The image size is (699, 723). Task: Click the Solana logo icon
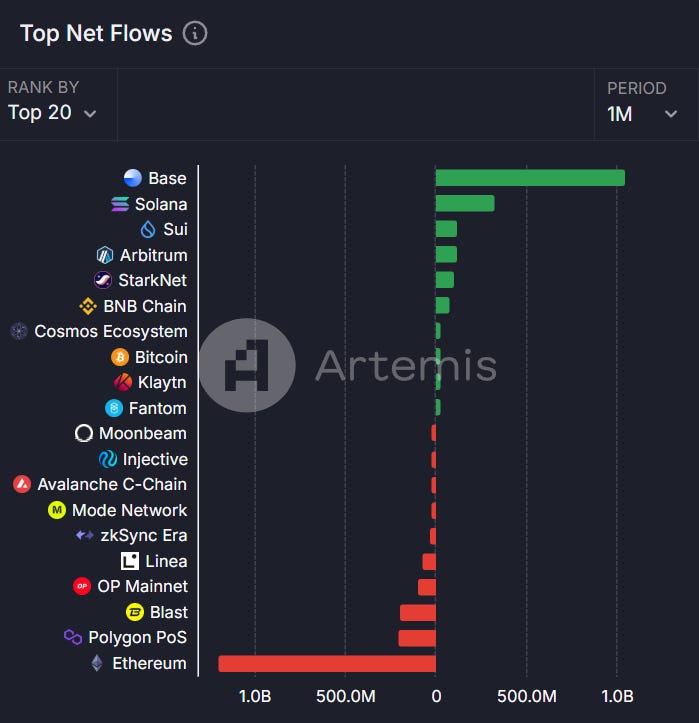[x=120, y=204]
